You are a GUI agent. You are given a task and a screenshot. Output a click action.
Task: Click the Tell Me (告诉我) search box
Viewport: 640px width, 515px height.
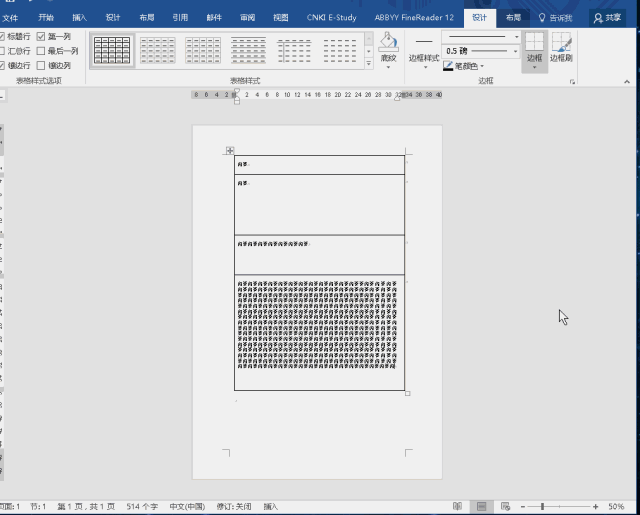pyautogui.click(x=556, y=17)
